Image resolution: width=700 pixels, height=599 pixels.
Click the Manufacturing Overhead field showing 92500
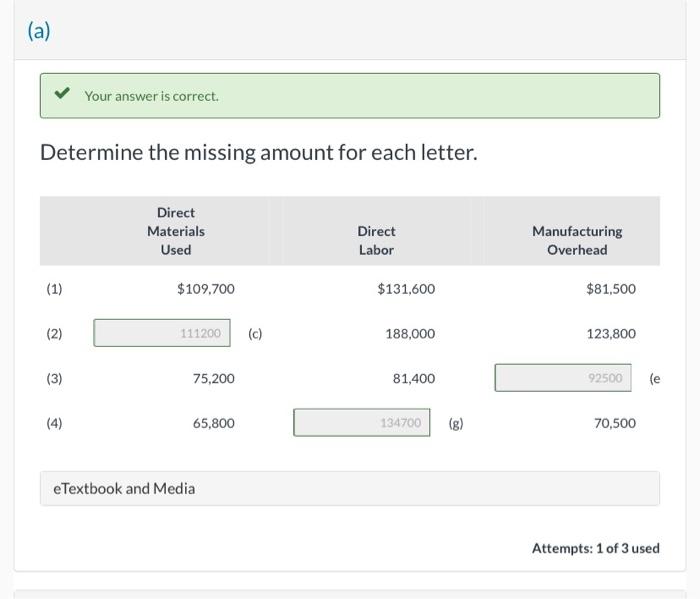coord(562,378)
